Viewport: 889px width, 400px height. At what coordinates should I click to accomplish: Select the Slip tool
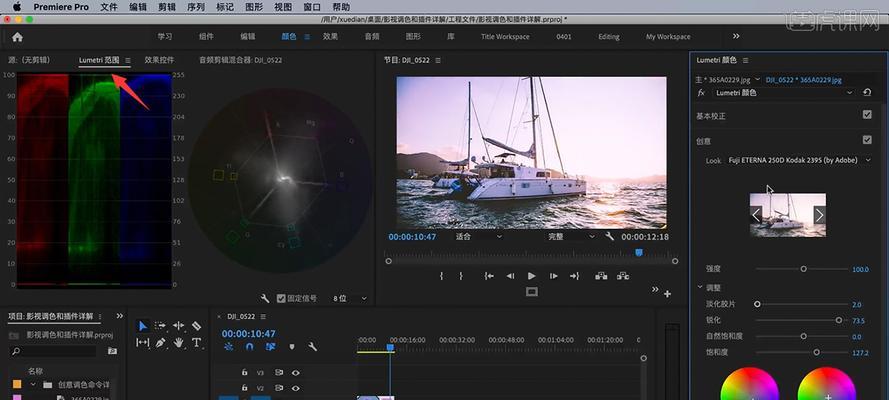coord(143,343)
